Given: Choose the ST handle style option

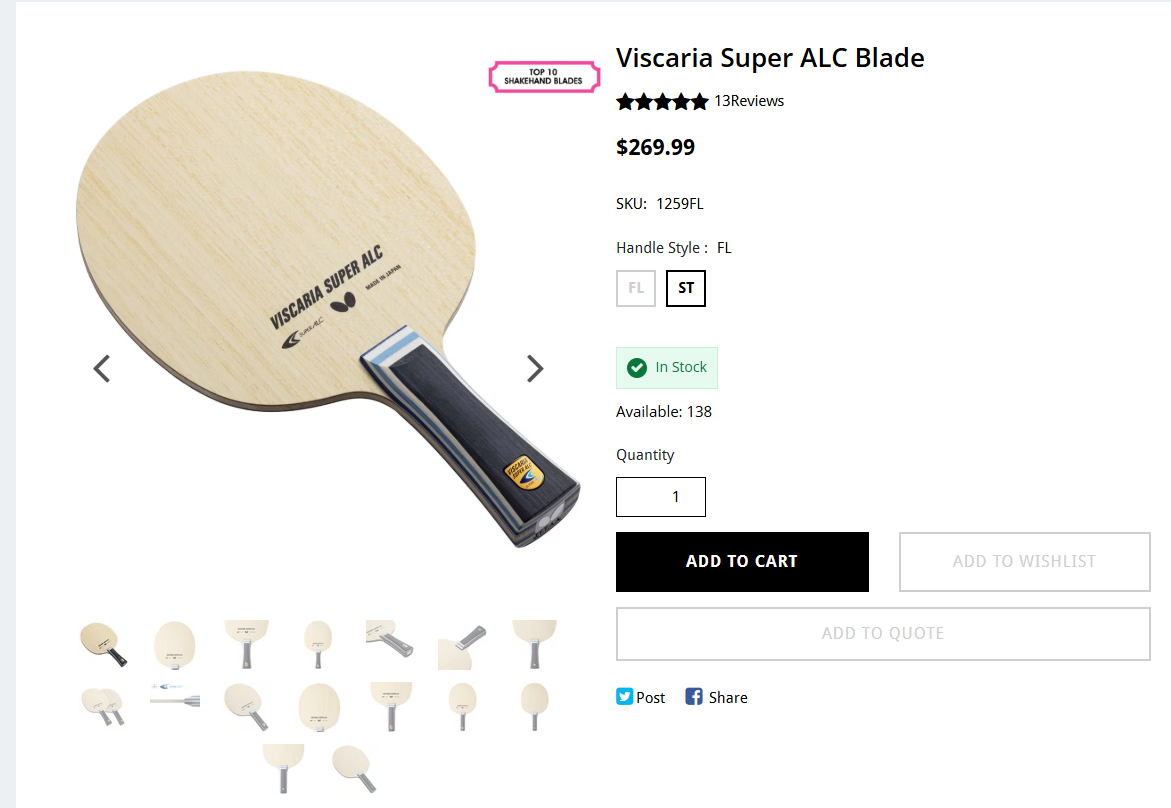Looking at the screenshot, I should 686,289.
